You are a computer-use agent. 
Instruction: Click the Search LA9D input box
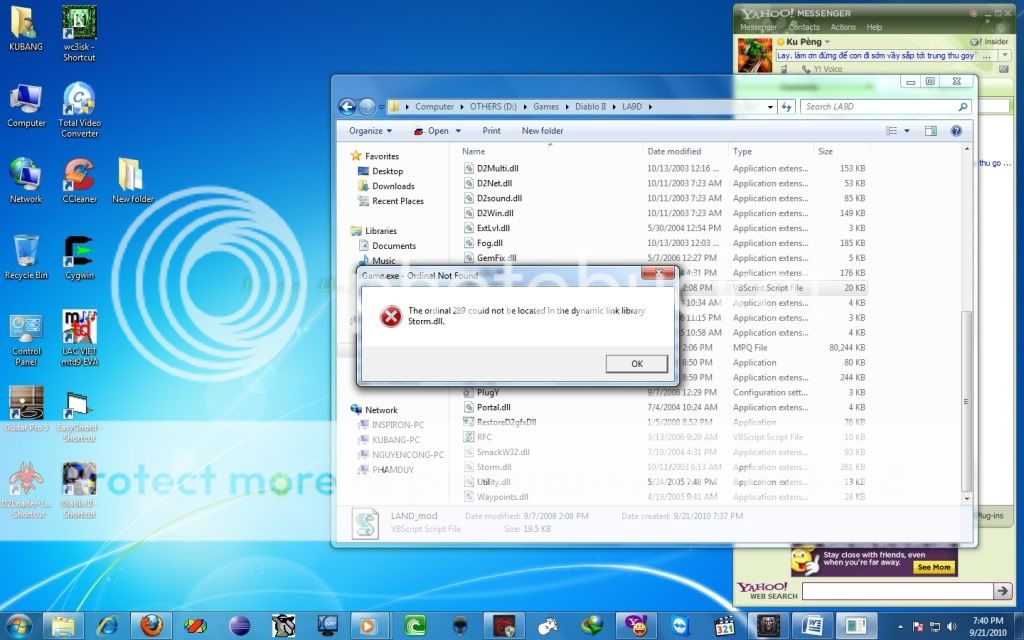click(x=885, y=106)
